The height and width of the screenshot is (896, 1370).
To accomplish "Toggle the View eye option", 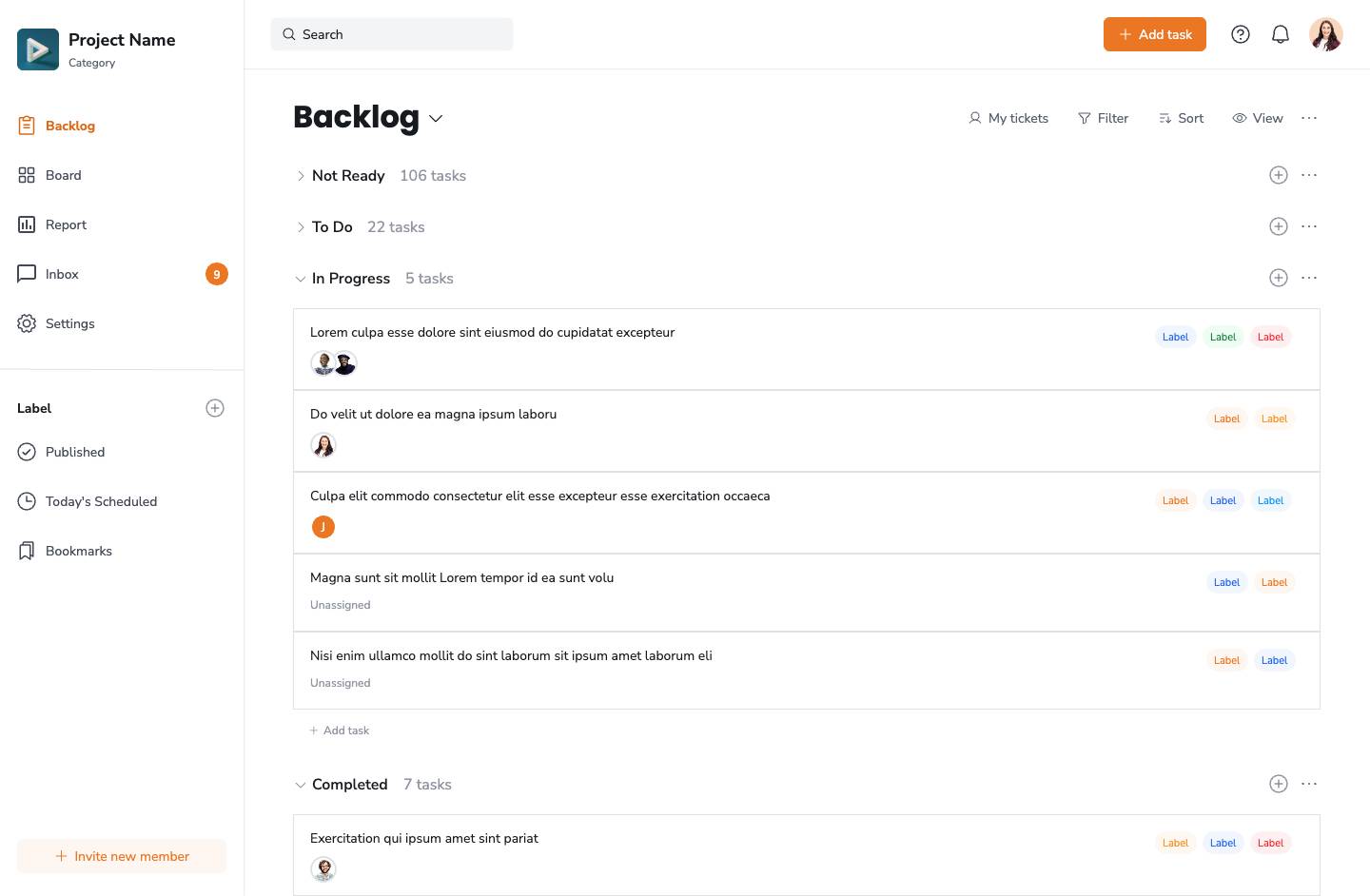I will 1258,118.
